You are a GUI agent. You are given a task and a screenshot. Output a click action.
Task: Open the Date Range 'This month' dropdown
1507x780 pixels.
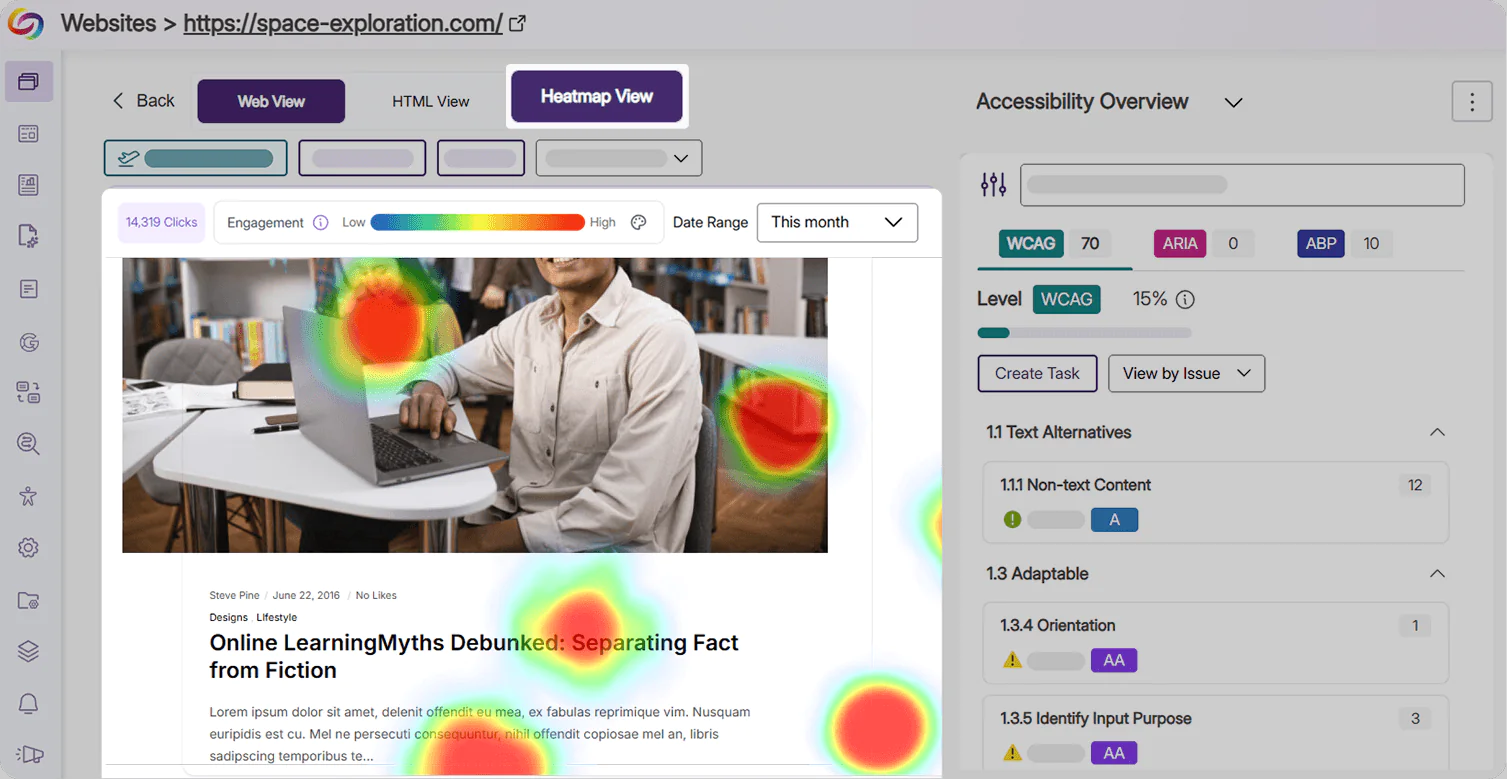click(837, 222)
